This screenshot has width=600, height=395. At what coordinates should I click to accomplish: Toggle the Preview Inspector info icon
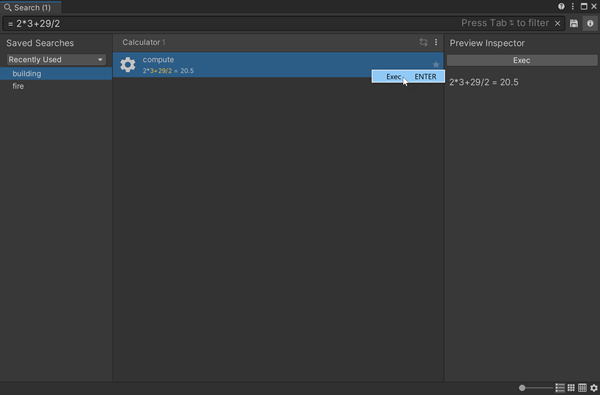(x=590, y=23)
